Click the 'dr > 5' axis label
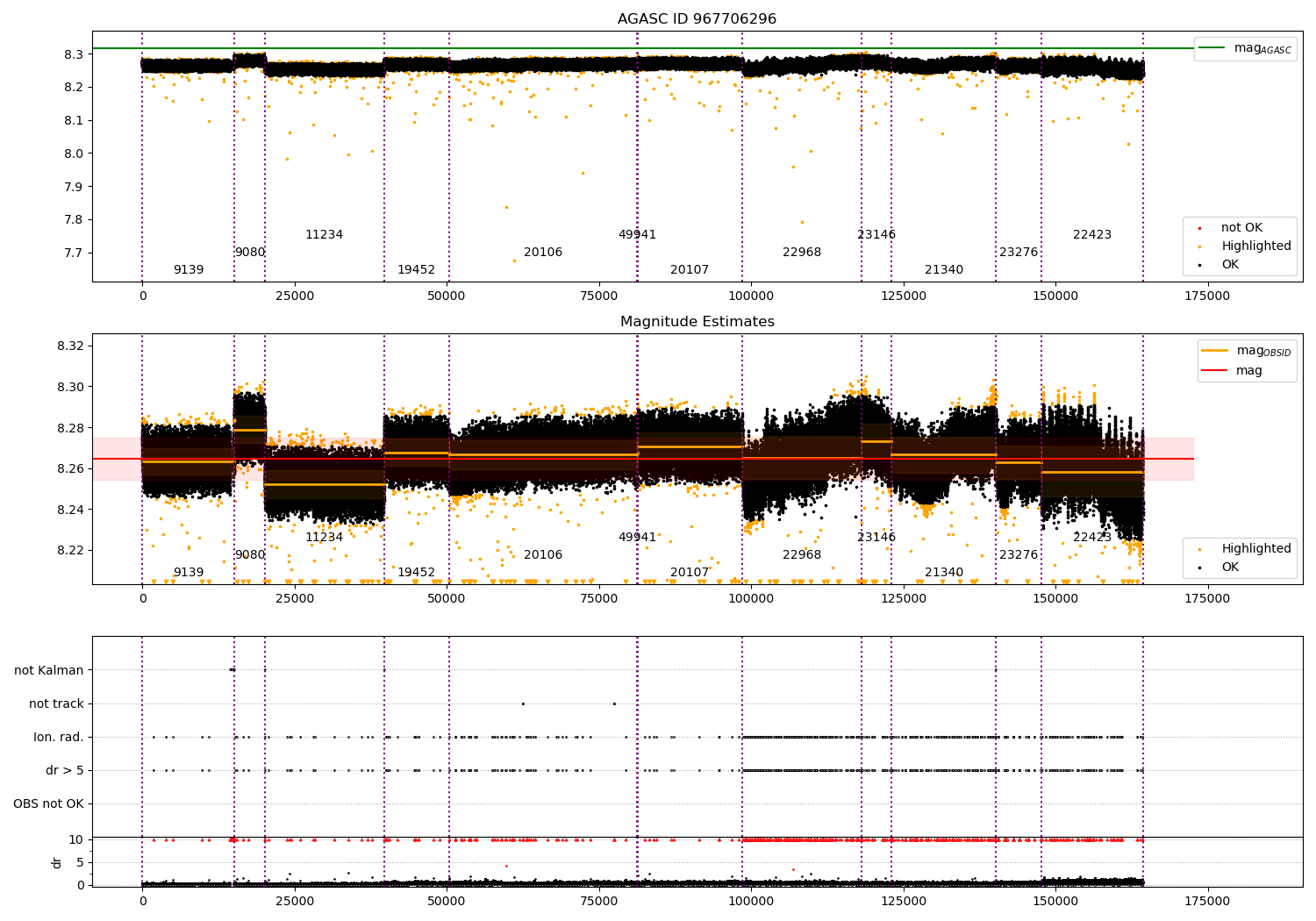Image resolution: width=1316 pixels, height=921 pixels. 65,770
